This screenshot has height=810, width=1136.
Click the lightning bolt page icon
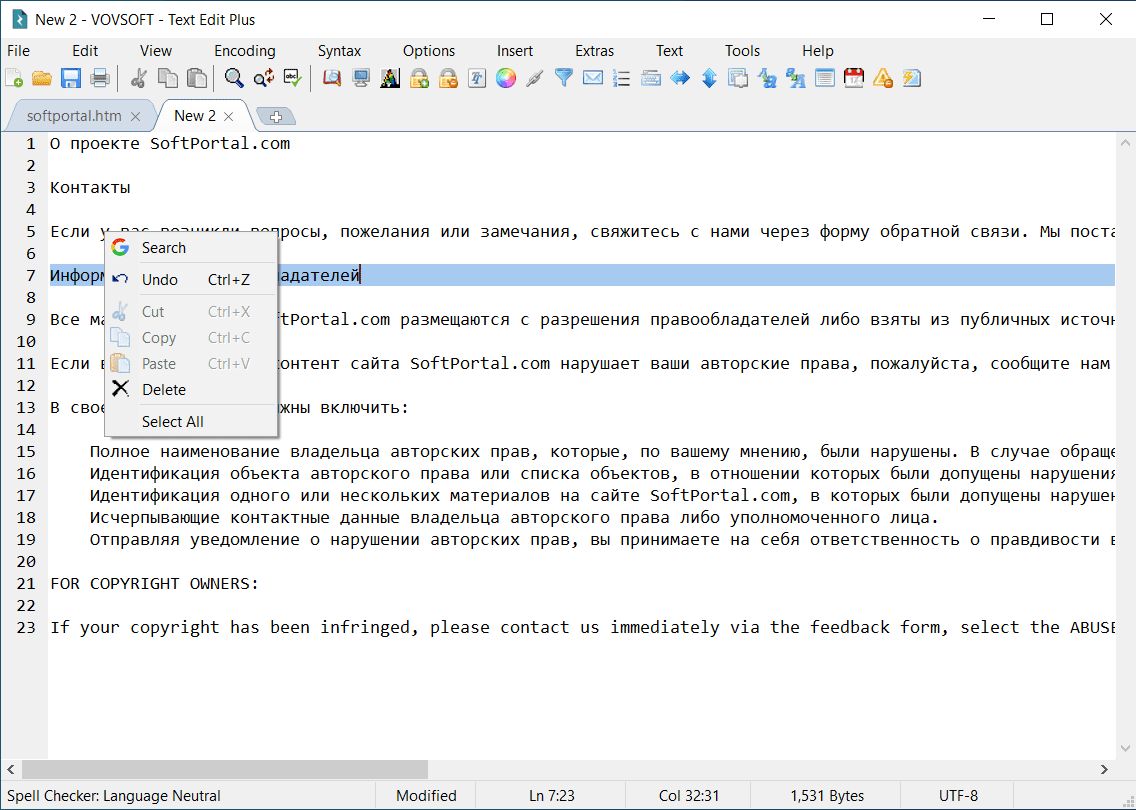click(912, 78)
